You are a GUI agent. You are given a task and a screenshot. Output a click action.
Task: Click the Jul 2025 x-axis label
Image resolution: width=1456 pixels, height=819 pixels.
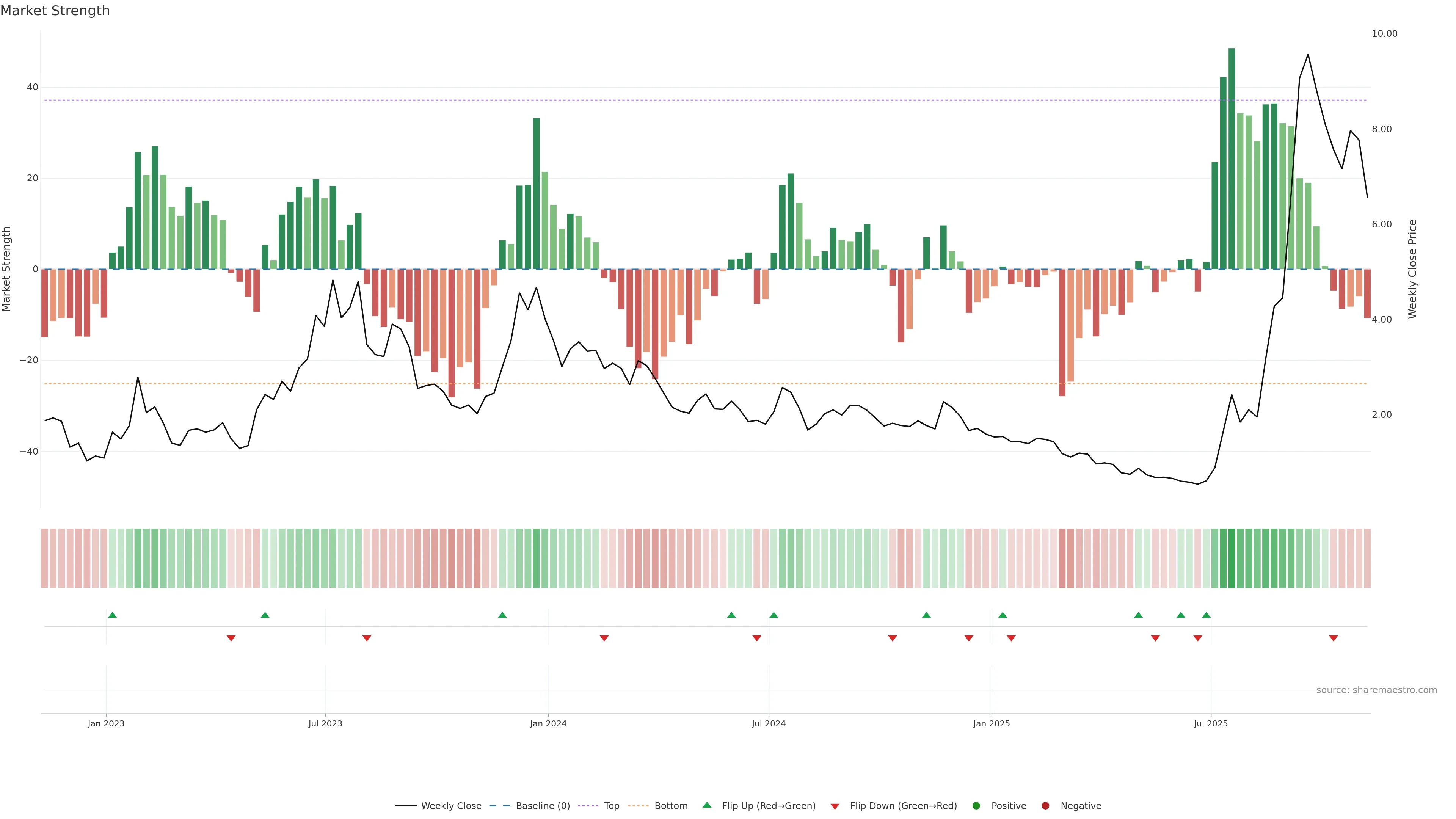click(x=1210, y=723)
